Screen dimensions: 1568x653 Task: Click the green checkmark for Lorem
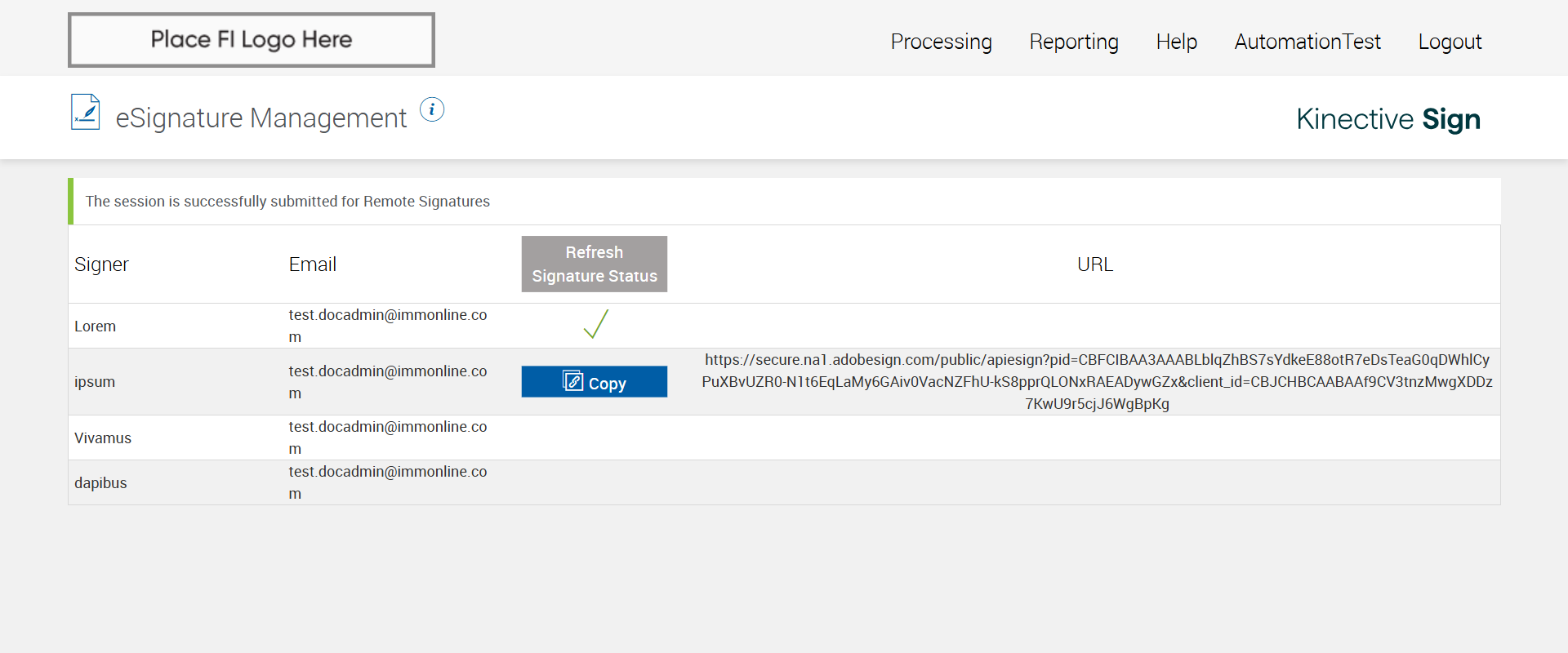595,324
